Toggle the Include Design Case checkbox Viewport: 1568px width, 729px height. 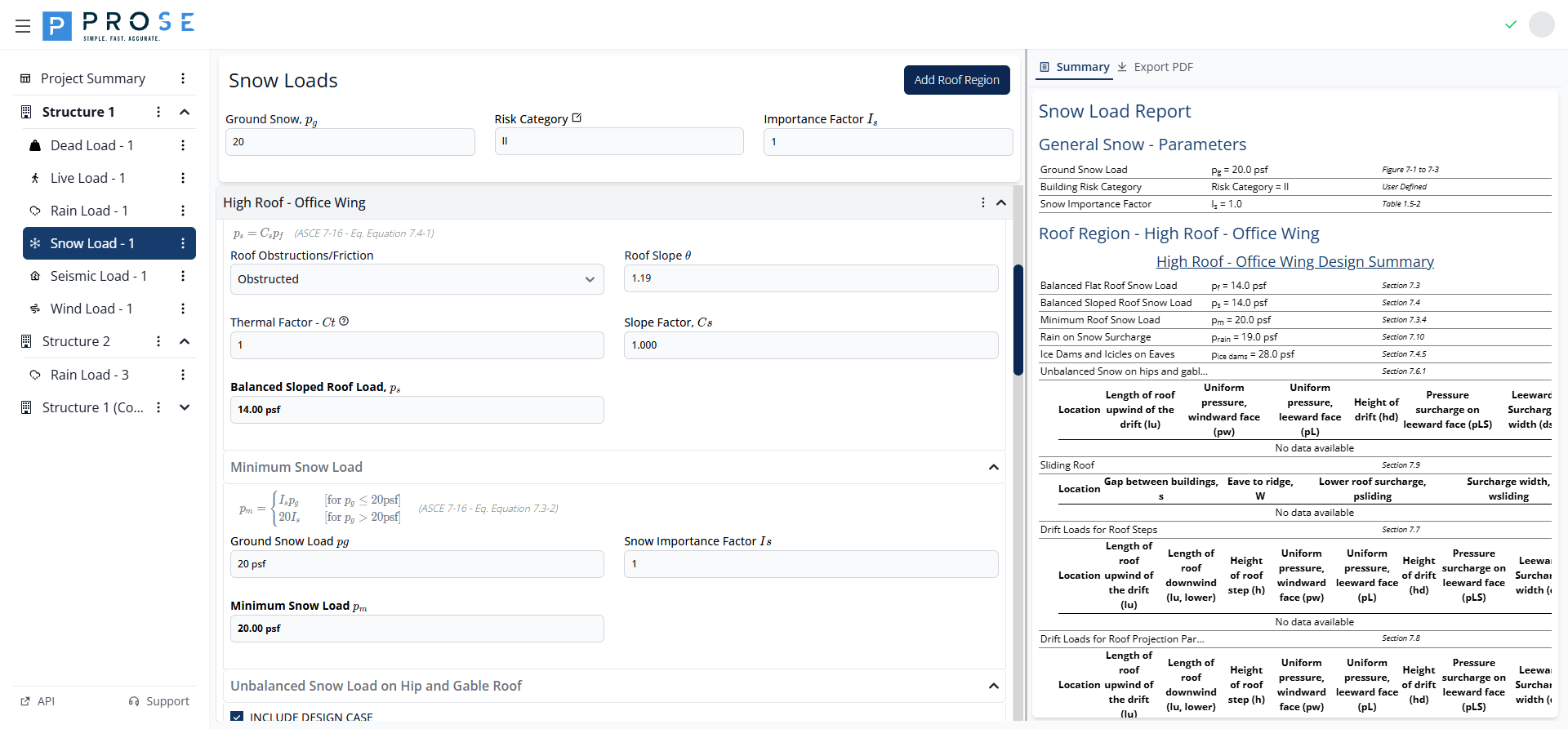coord(237,717)
